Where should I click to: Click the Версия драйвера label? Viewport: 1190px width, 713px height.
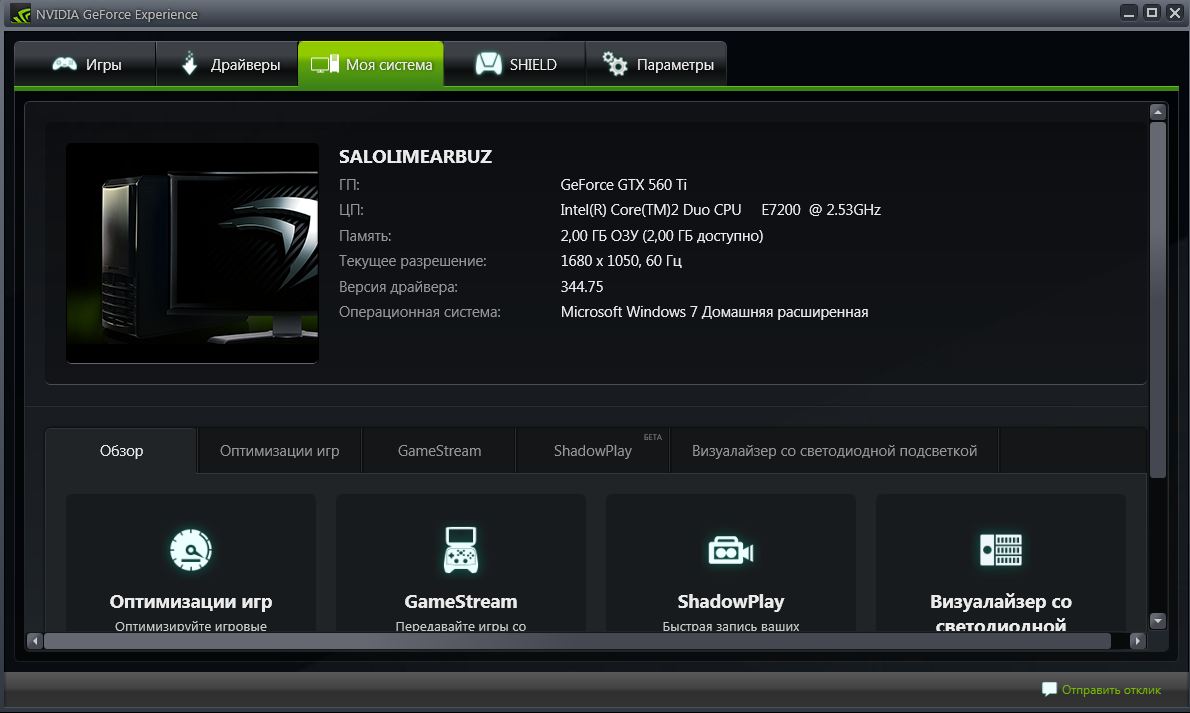[398, 287]
